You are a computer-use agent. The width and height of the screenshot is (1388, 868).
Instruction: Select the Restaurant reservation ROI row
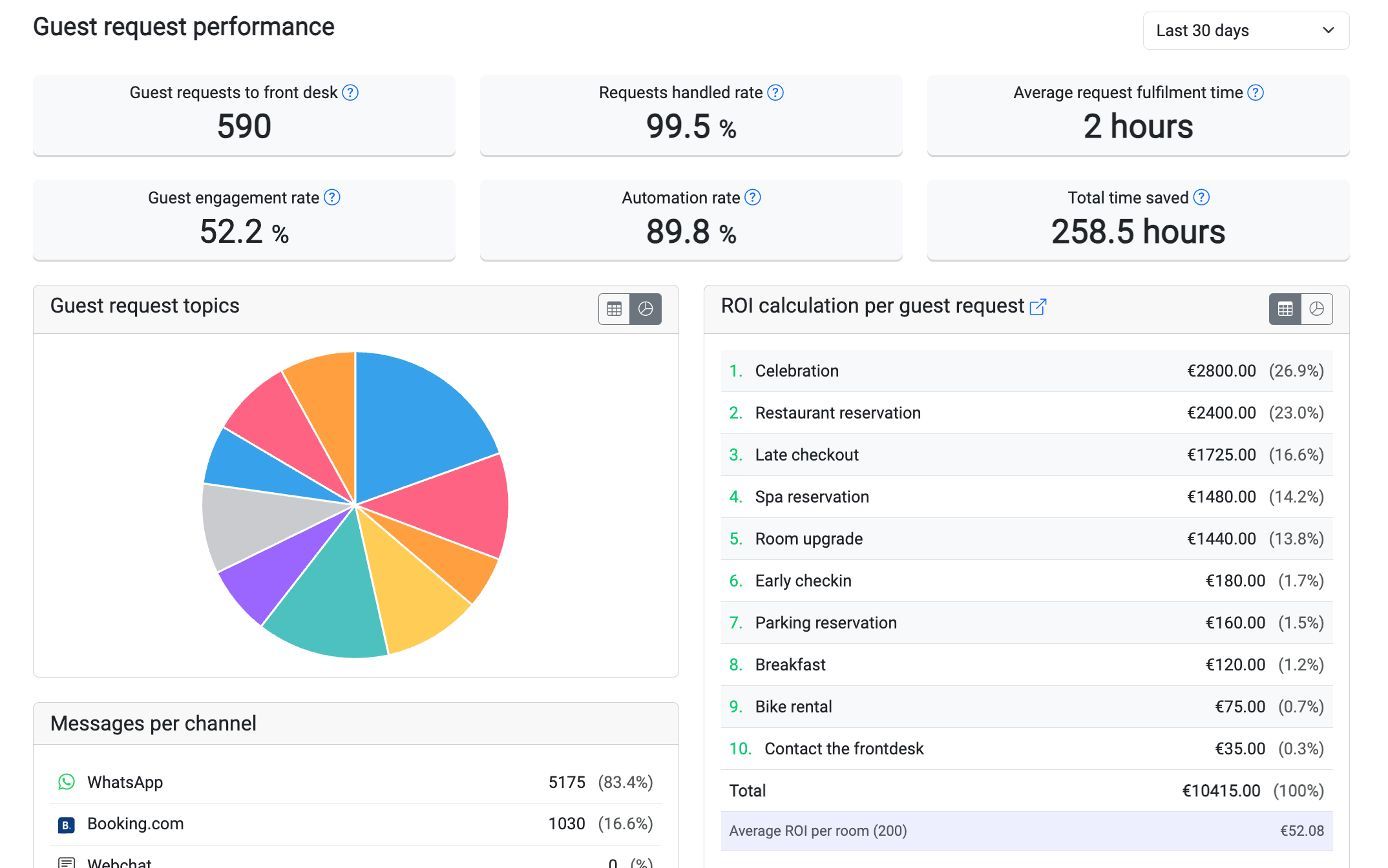1026,413
